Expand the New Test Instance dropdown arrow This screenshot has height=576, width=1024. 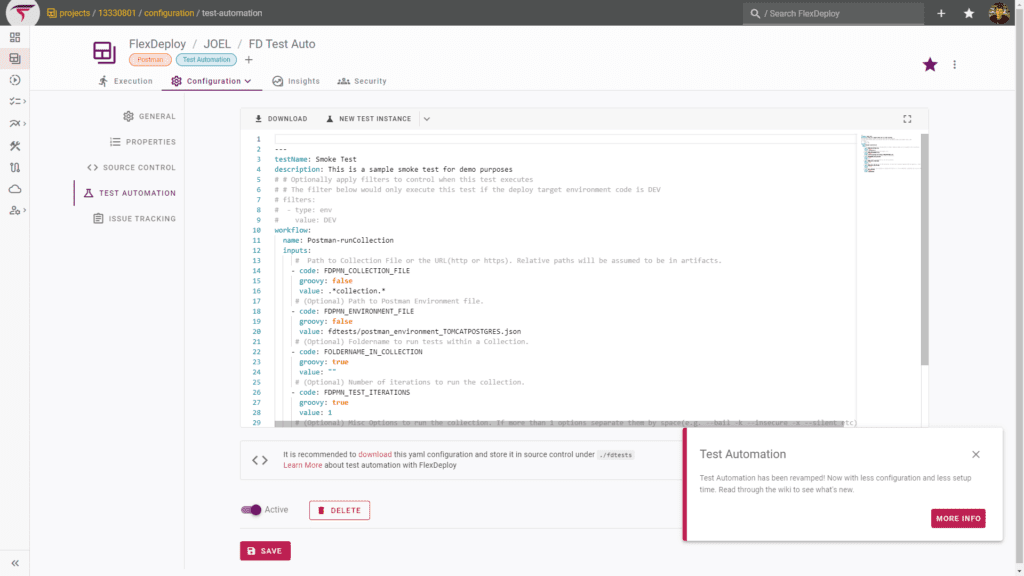pyautogui.click(x=426, y=119)
